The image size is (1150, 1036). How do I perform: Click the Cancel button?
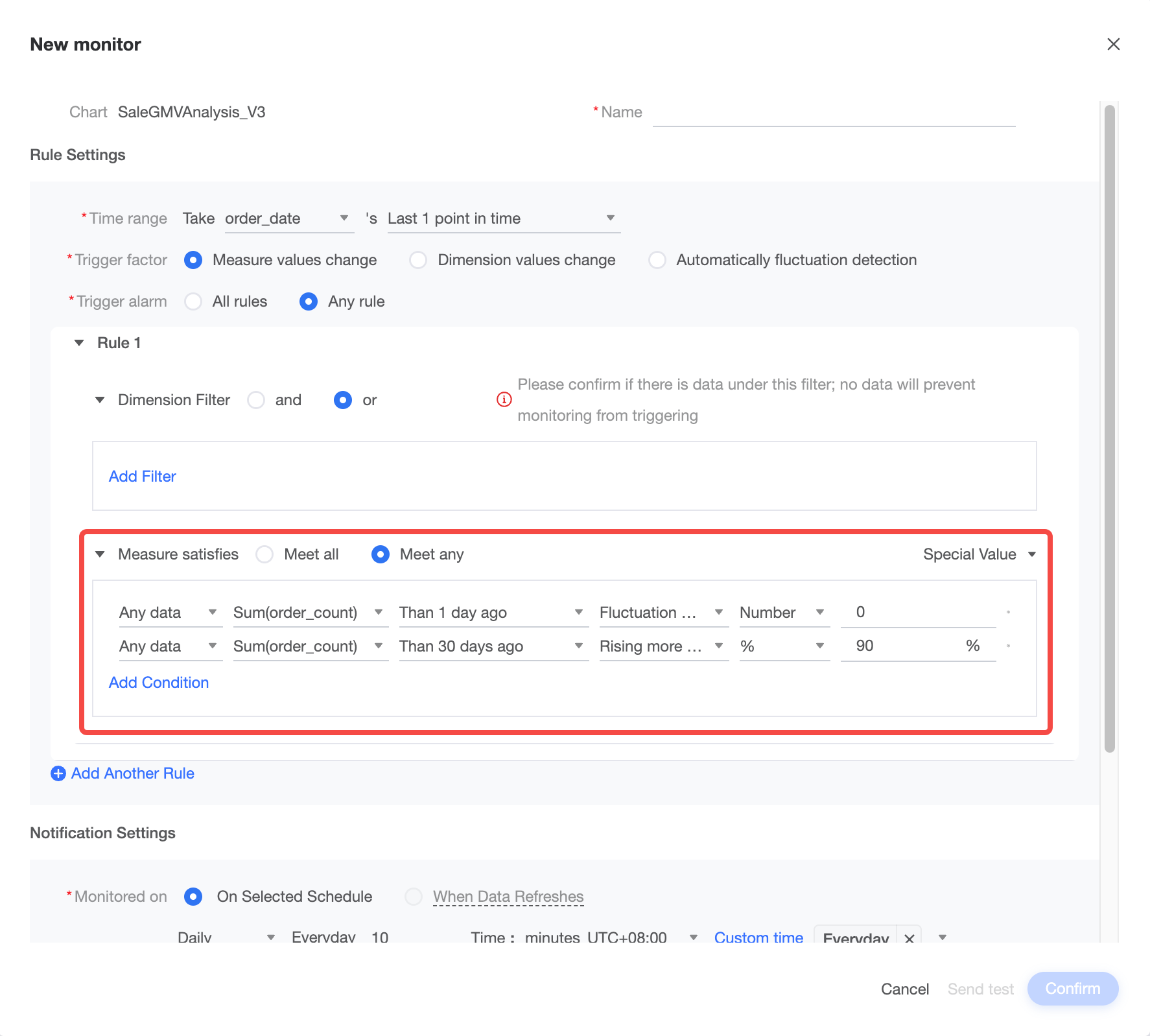(905, 989)
